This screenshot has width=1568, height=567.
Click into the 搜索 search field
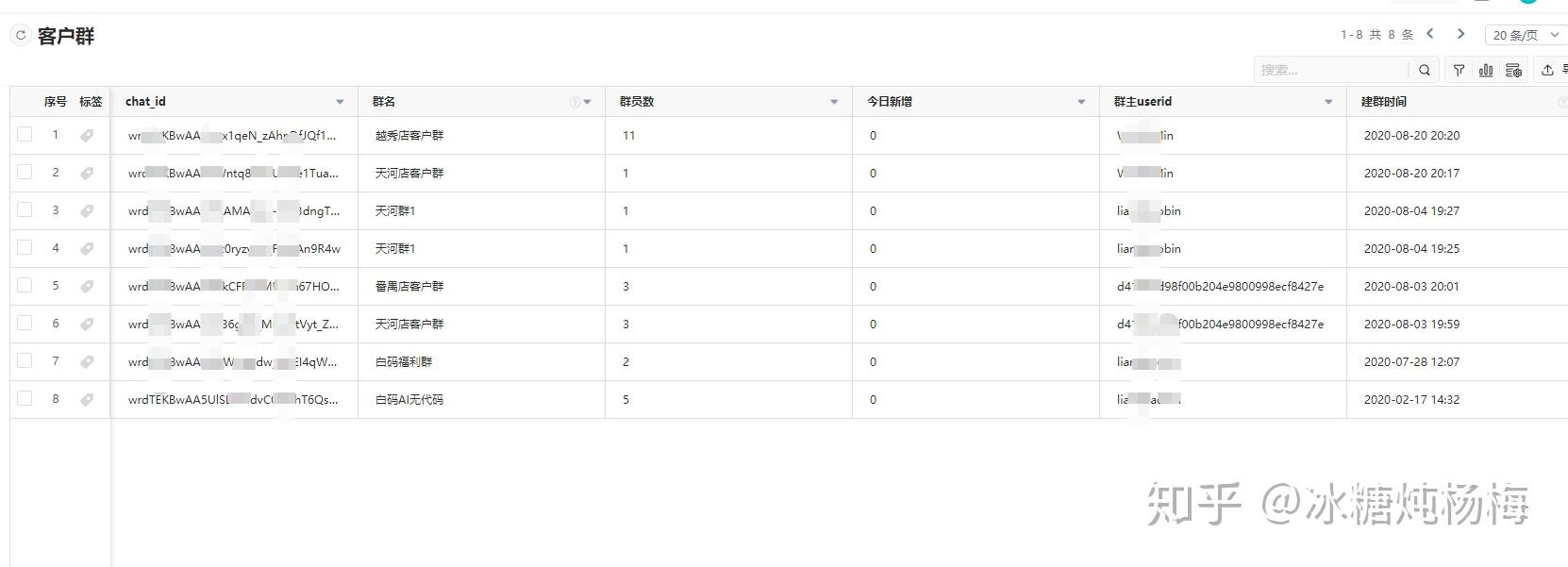(1330, 70)
